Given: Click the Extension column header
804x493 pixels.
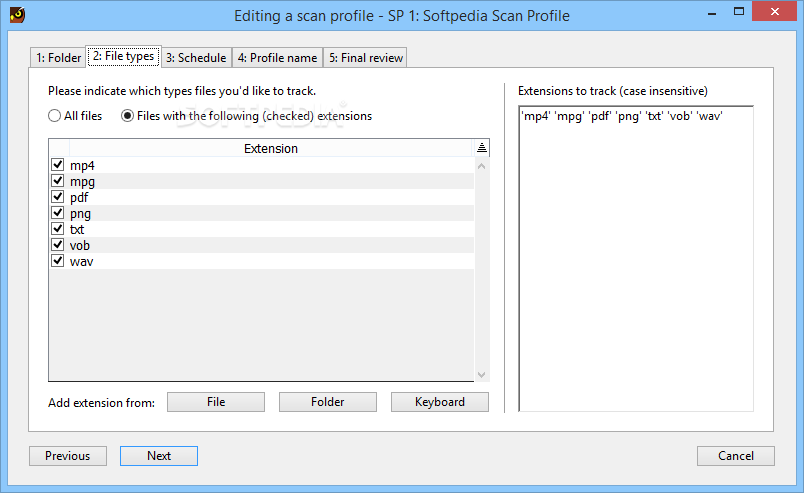Looking at the screenshot, I should click(x=271, y=148).
